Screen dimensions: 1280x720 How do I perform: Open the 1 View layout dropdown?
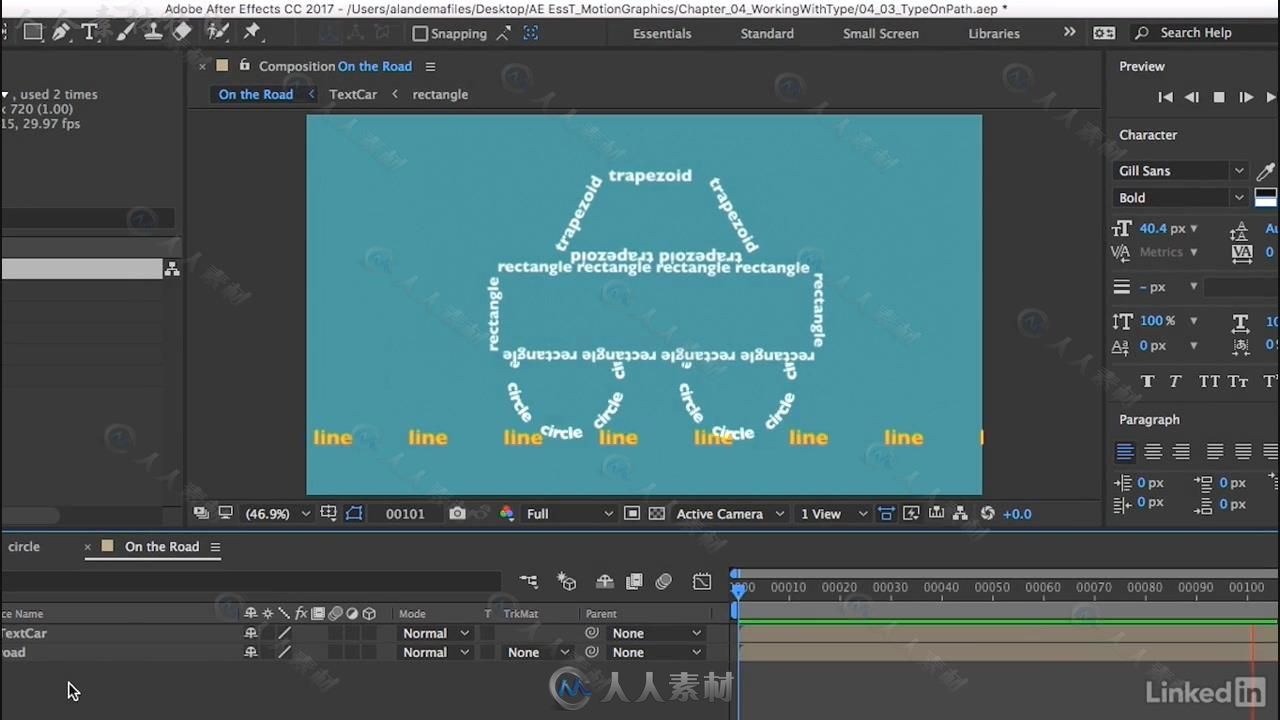tap(834, 514)
